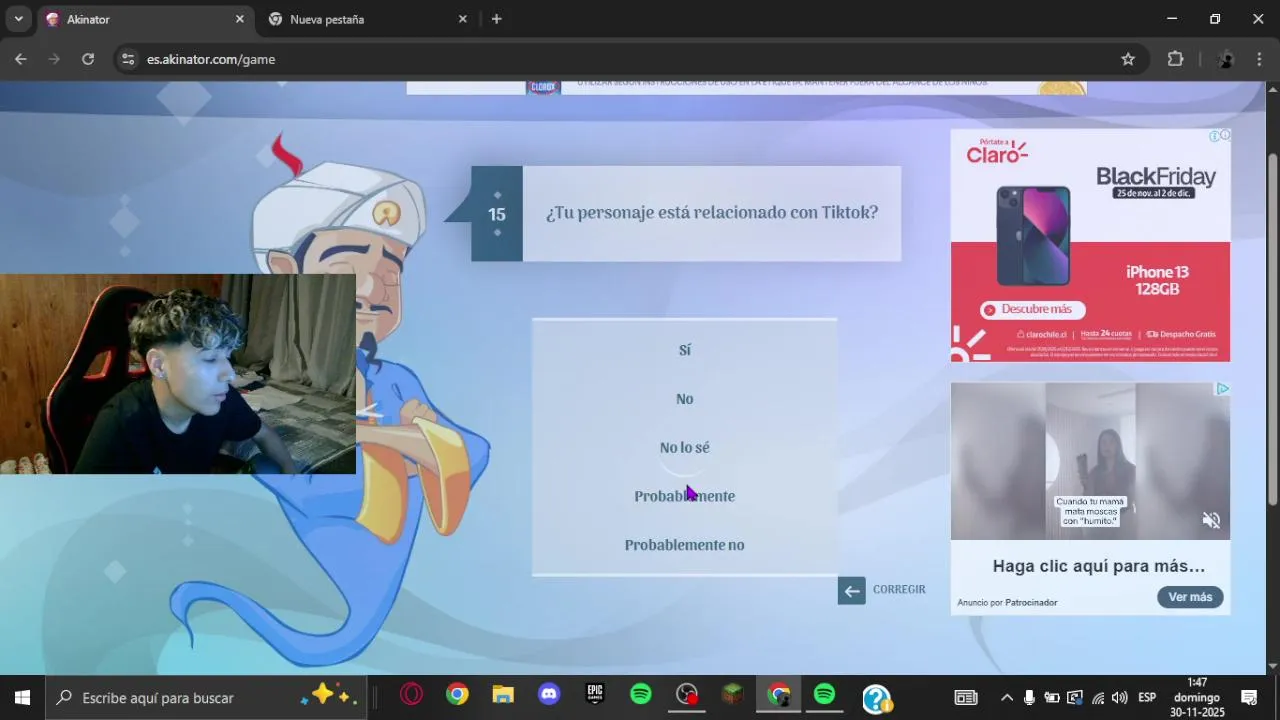
Task: Open active Chrome window in taskbar
Action: 779,695
